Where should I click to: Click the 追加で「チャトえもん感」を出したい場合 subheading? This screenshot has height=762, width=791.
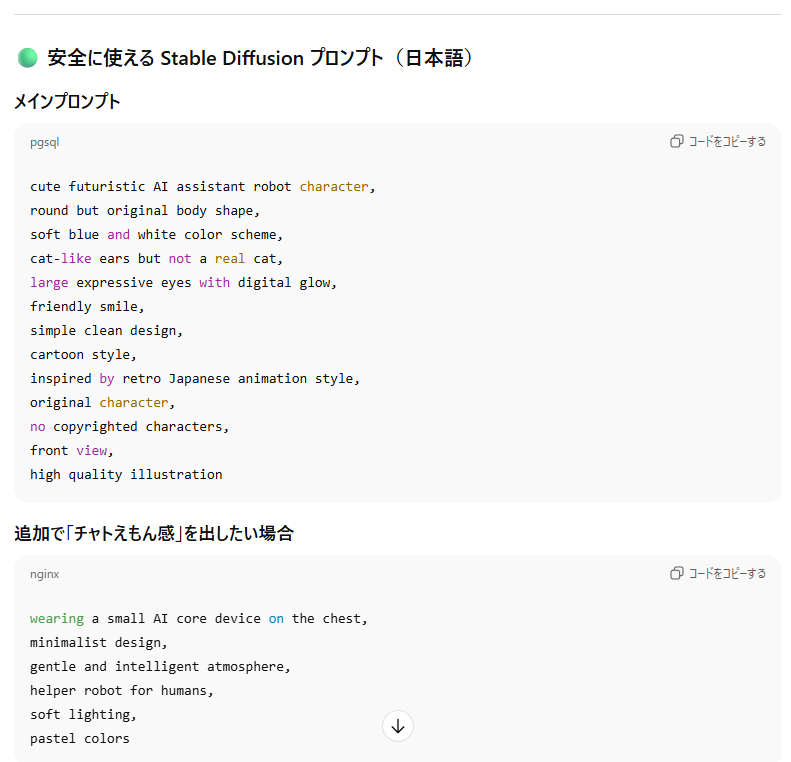tap(154, 533)
